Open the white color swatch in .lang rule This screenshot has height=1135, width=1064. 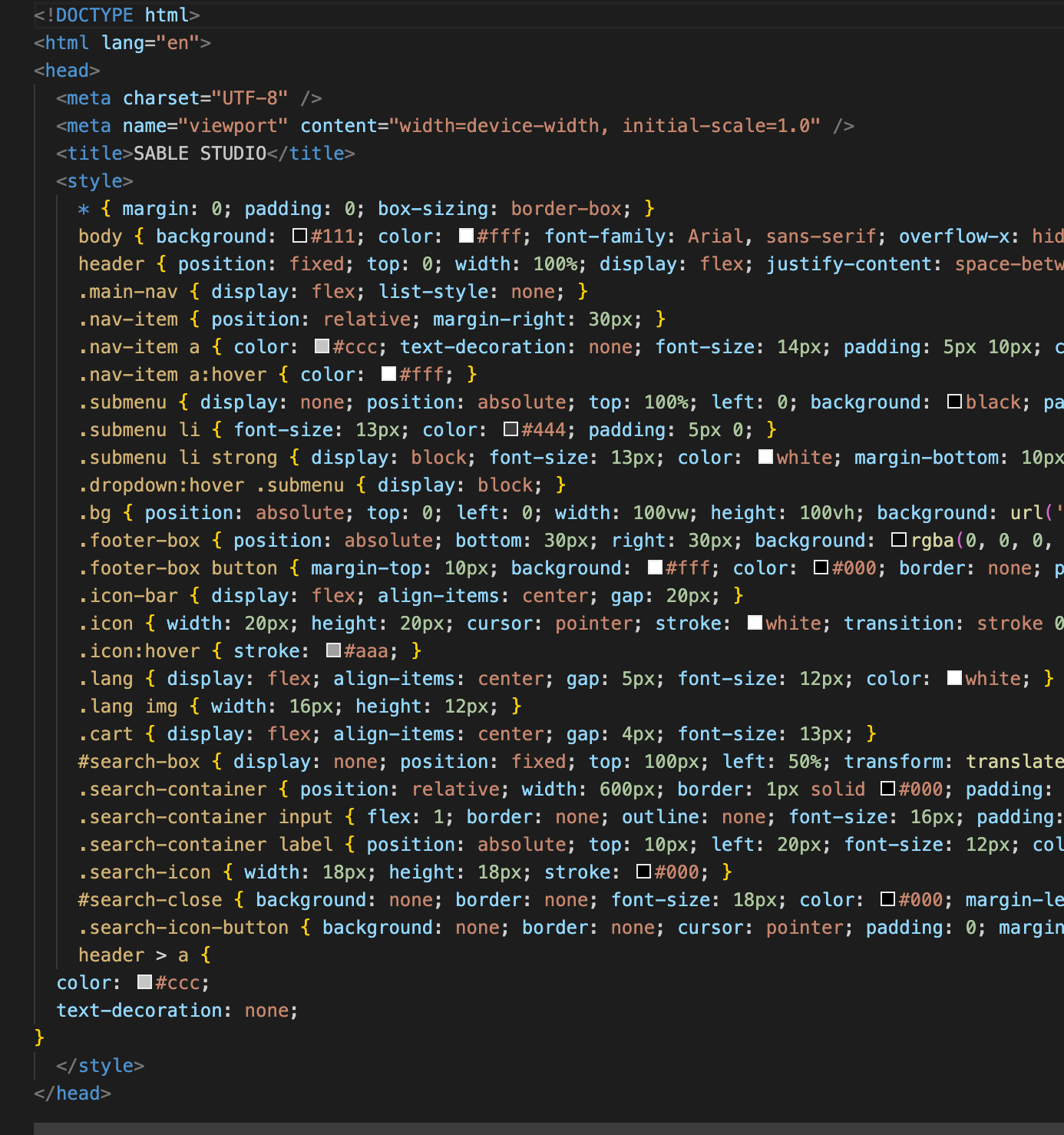click(x=954, y=678)
